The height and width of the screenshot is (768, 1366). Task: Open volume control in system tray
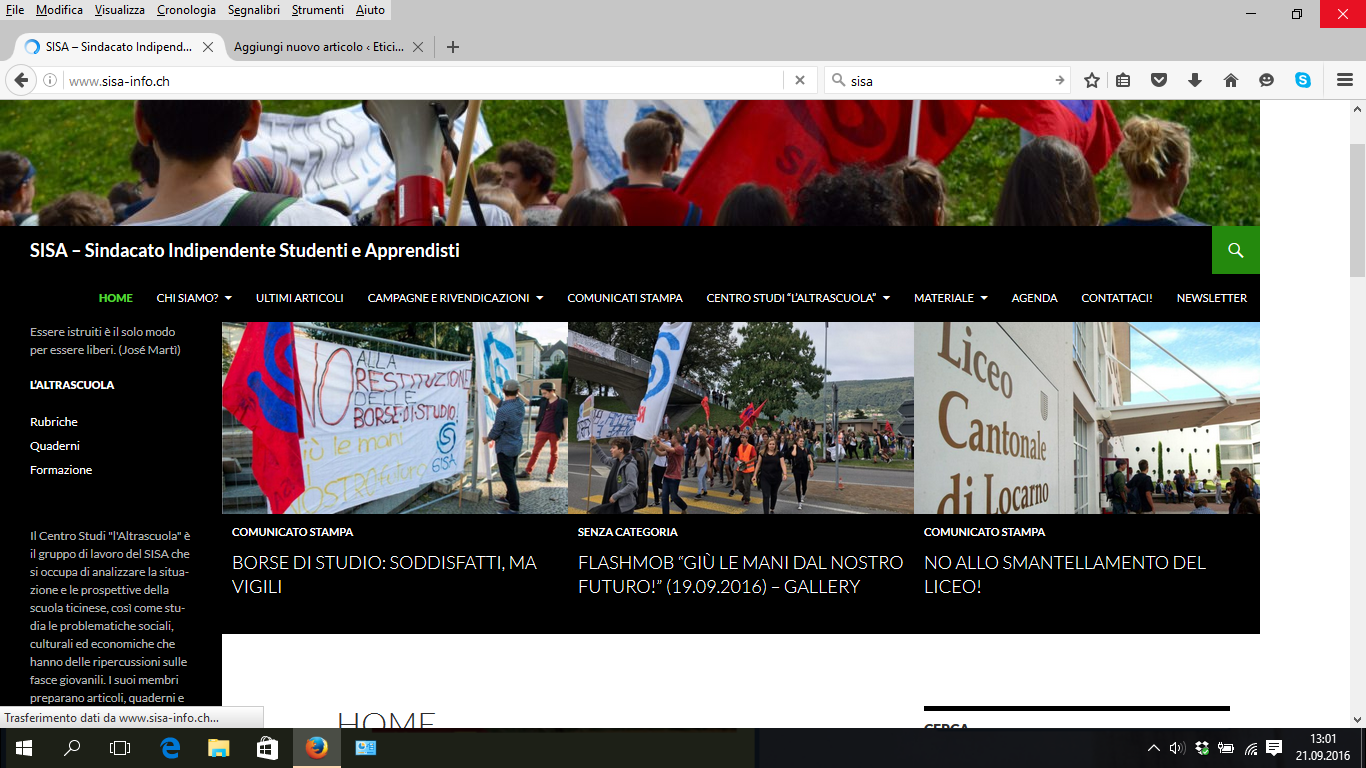pyautogui.click(x=1177, y=748)
